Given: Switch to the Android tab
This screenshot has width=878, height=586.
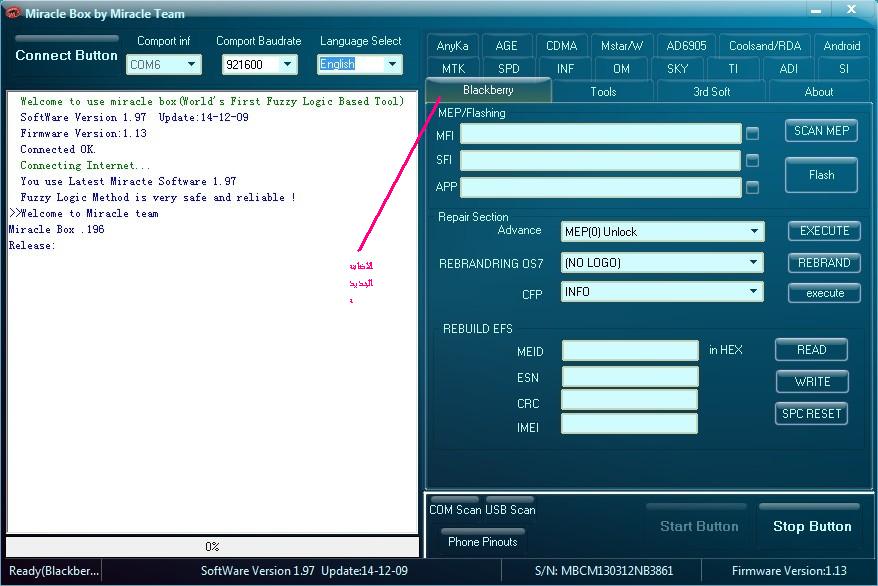Looking at the screenshot, I should point(842,46).
